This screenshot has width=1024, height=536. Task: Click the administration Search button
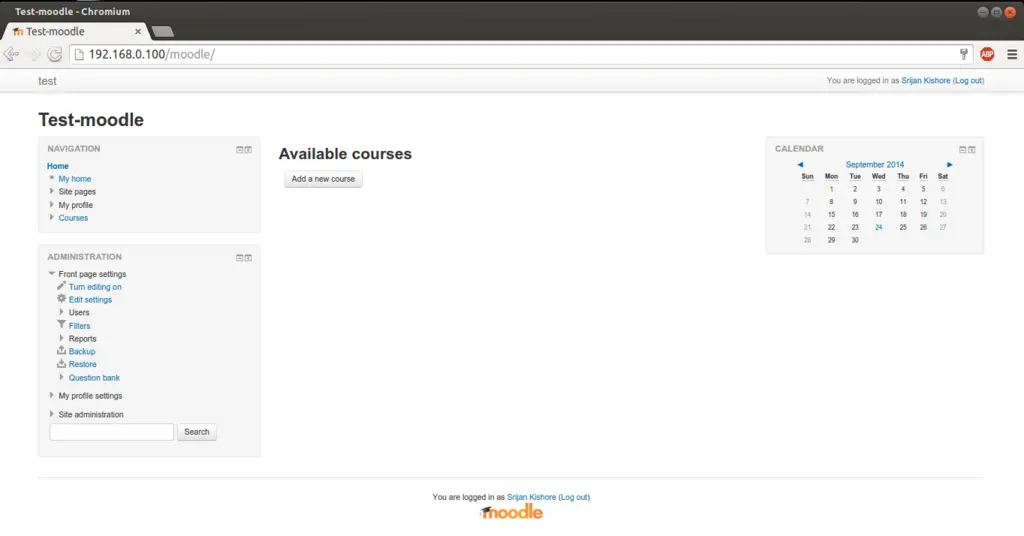point(197,432)
